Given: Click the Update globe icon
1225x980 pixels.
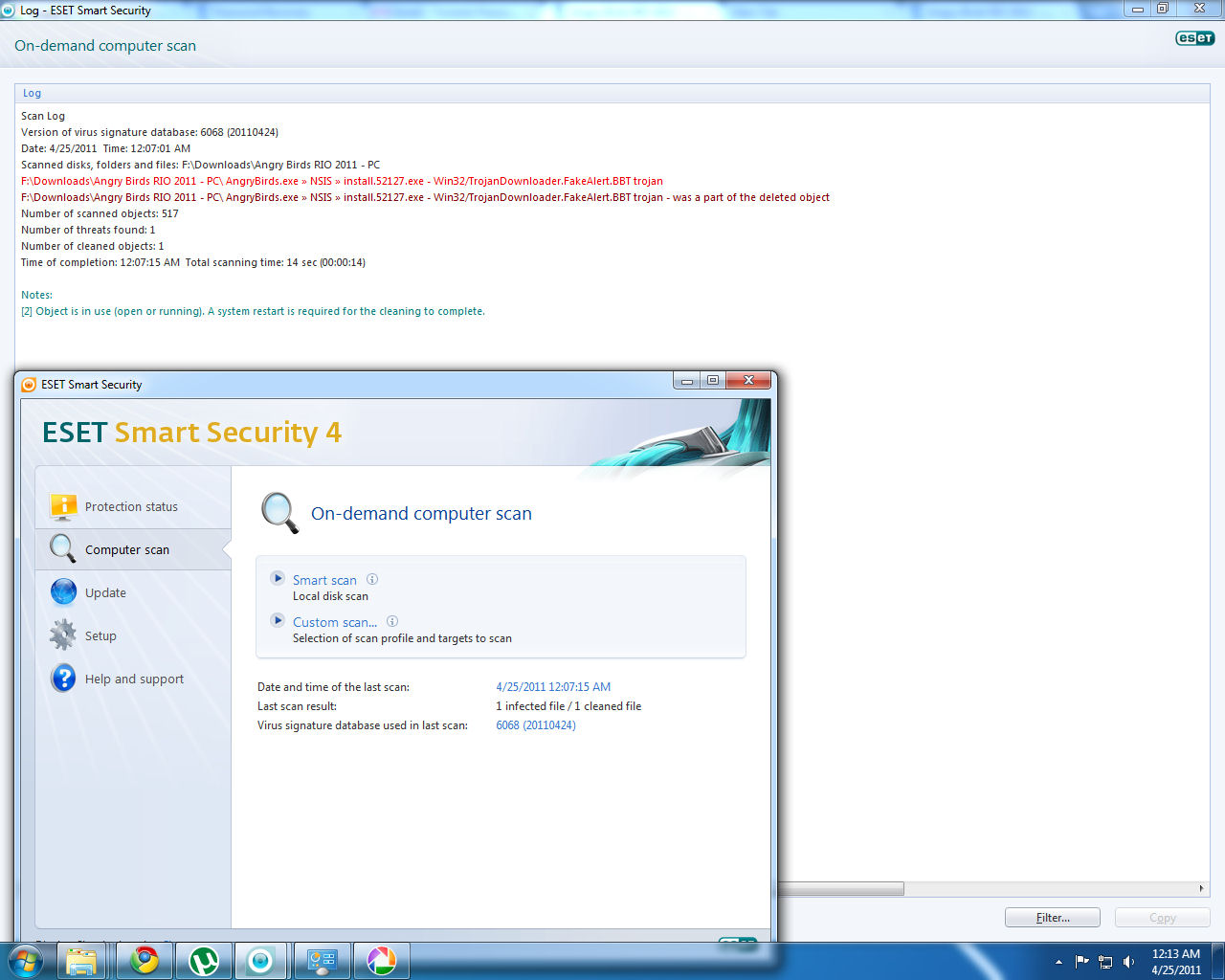Looking at the screenshot, I should point(63,592).
